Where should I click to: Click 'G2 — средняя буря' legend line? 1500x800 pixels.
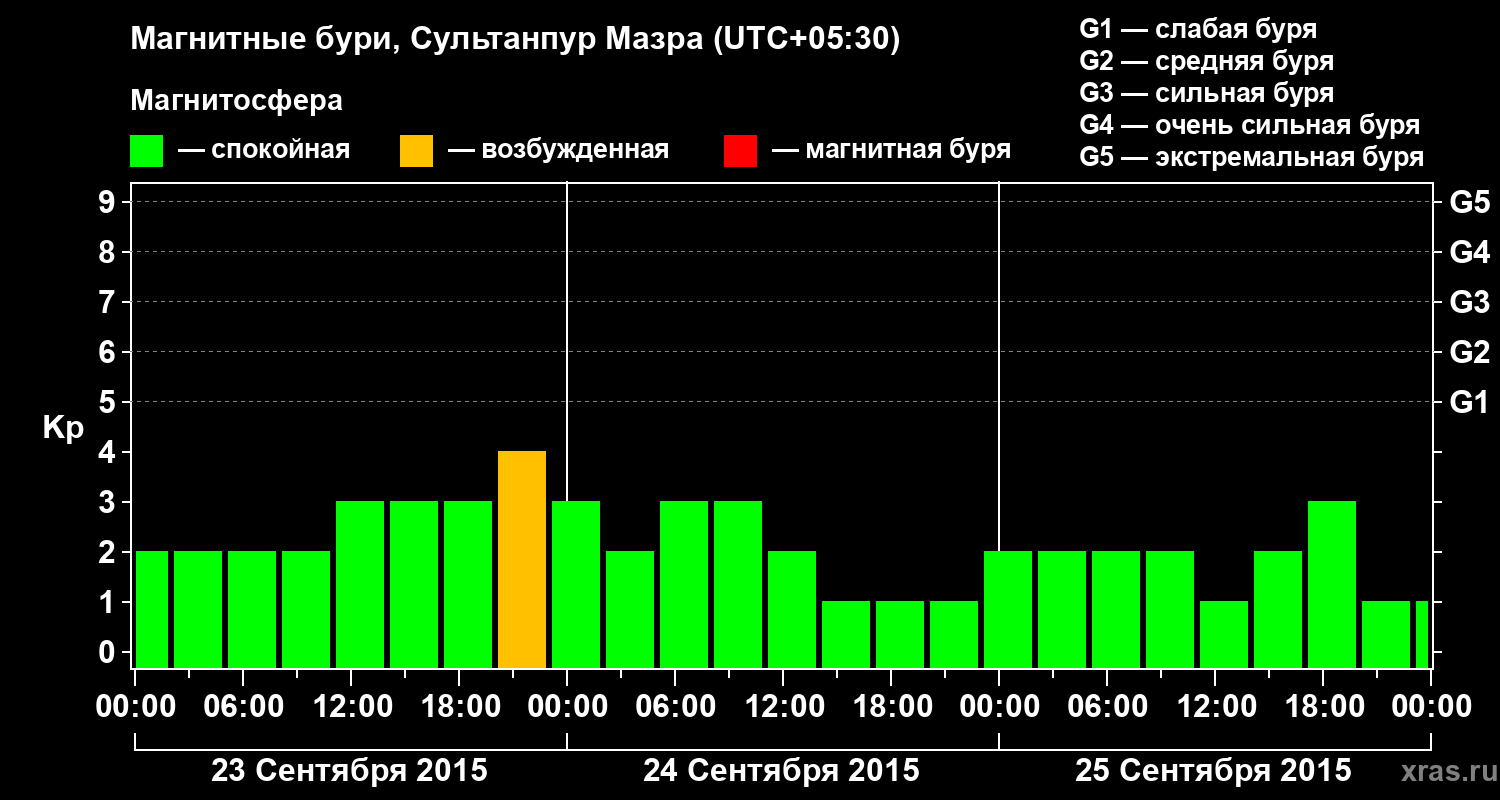coord(1207,61)
